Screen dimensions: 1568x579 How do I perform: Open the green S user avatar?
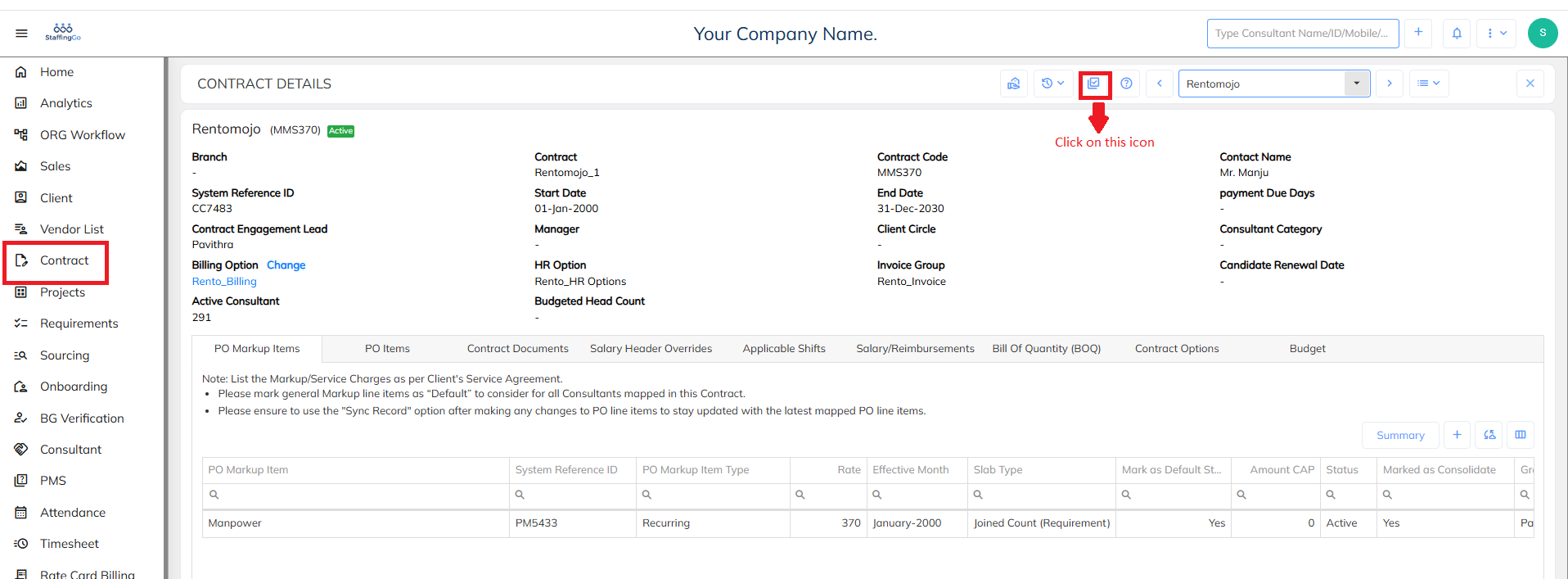tap(1543, 33)
